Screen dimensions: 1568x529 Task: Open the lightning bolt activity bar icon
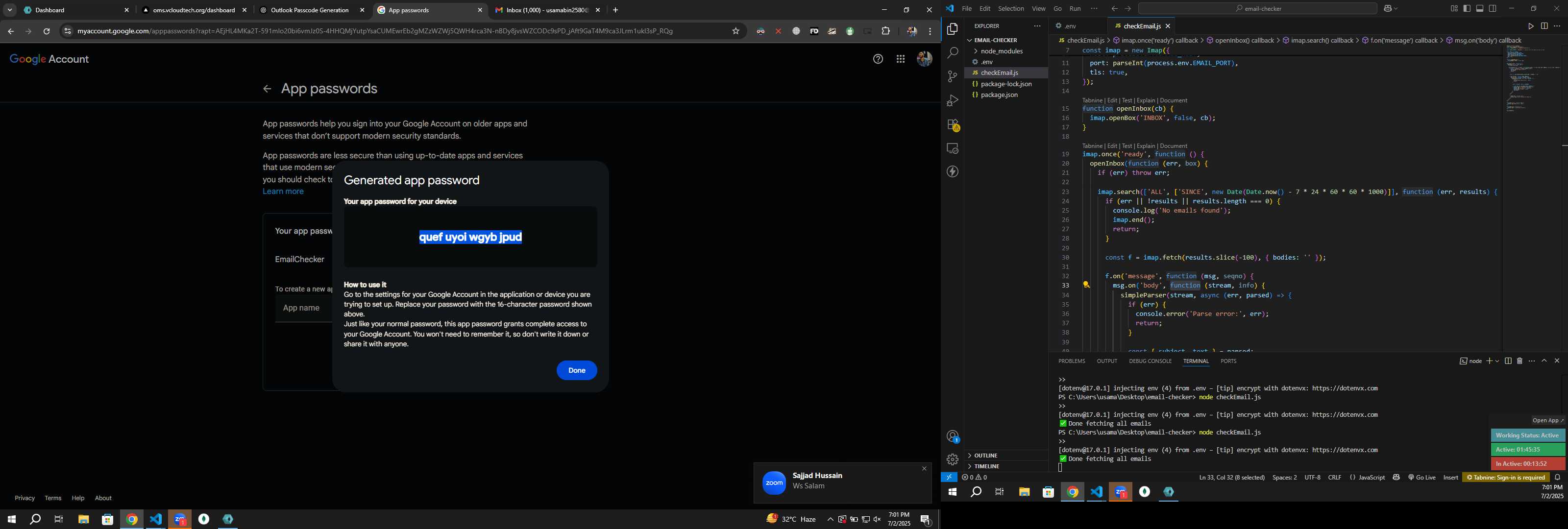coord(953,172)
